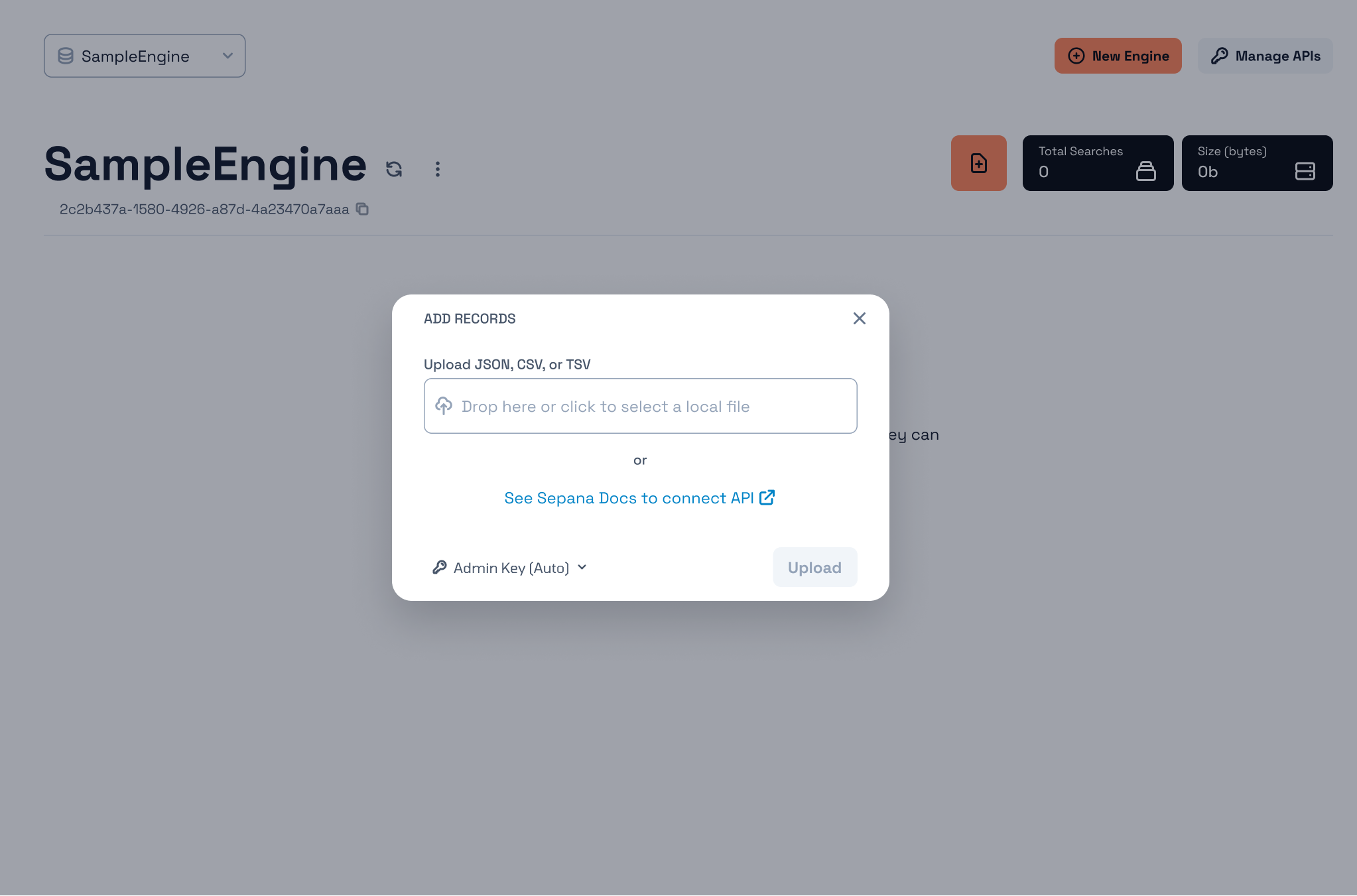Viewport: 1357px width, 896px height.
Task: Create a New Engine
Action: coord(1118,56)
